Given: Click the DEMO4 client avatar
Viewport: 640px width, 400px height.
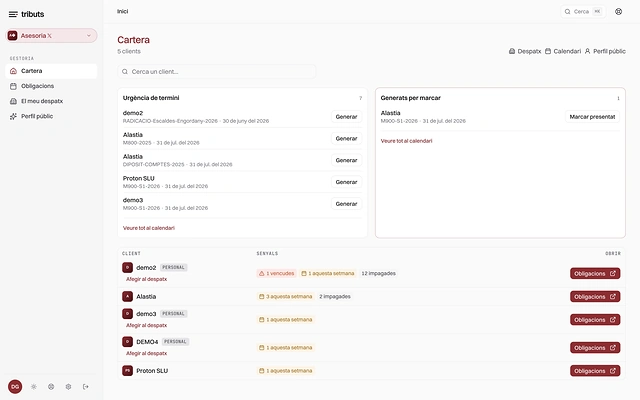Looking at the screenshot, I should 127,341.
